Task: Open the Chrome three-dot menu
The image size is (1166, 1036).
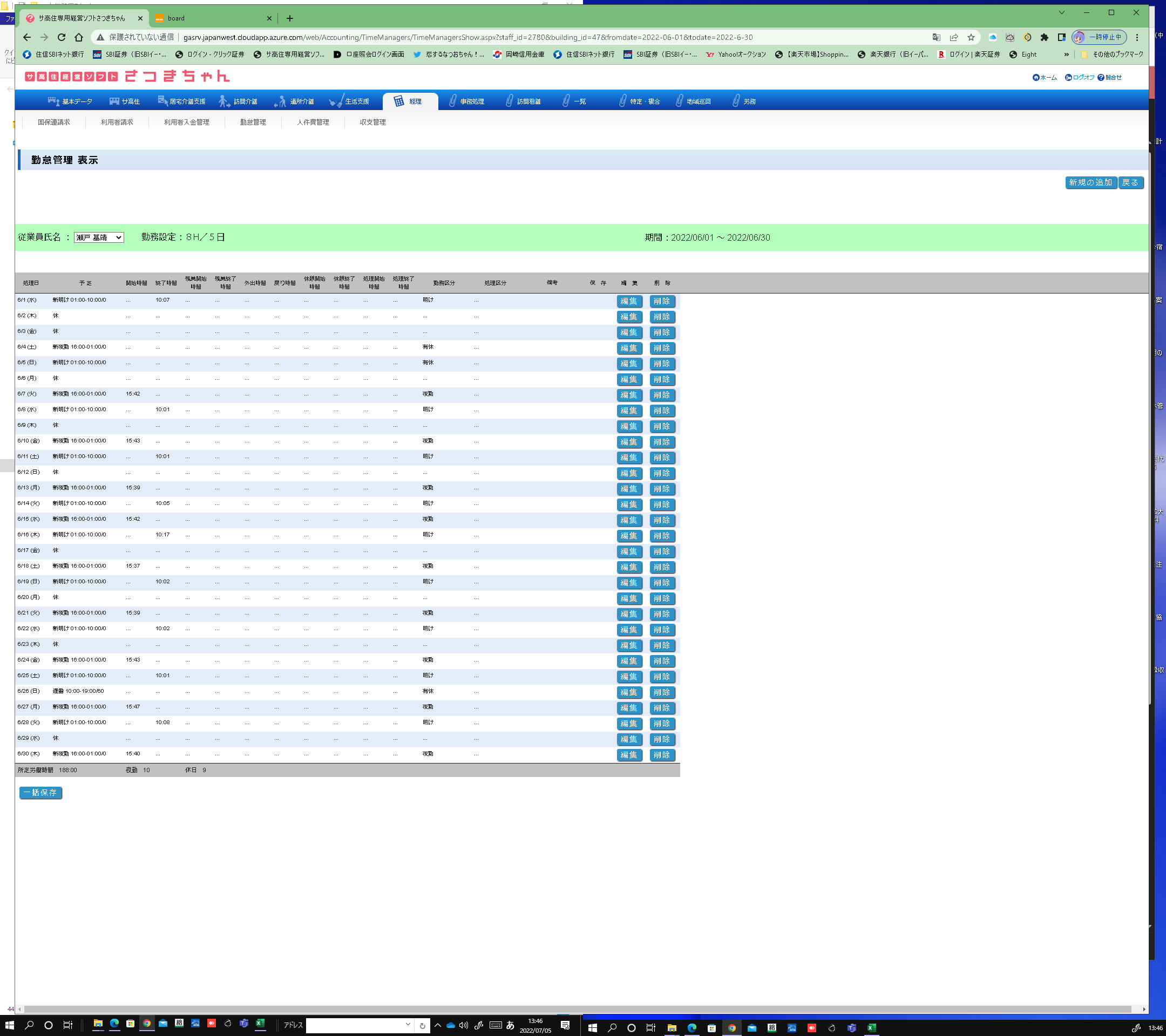Action: (x=1137, y=37)
